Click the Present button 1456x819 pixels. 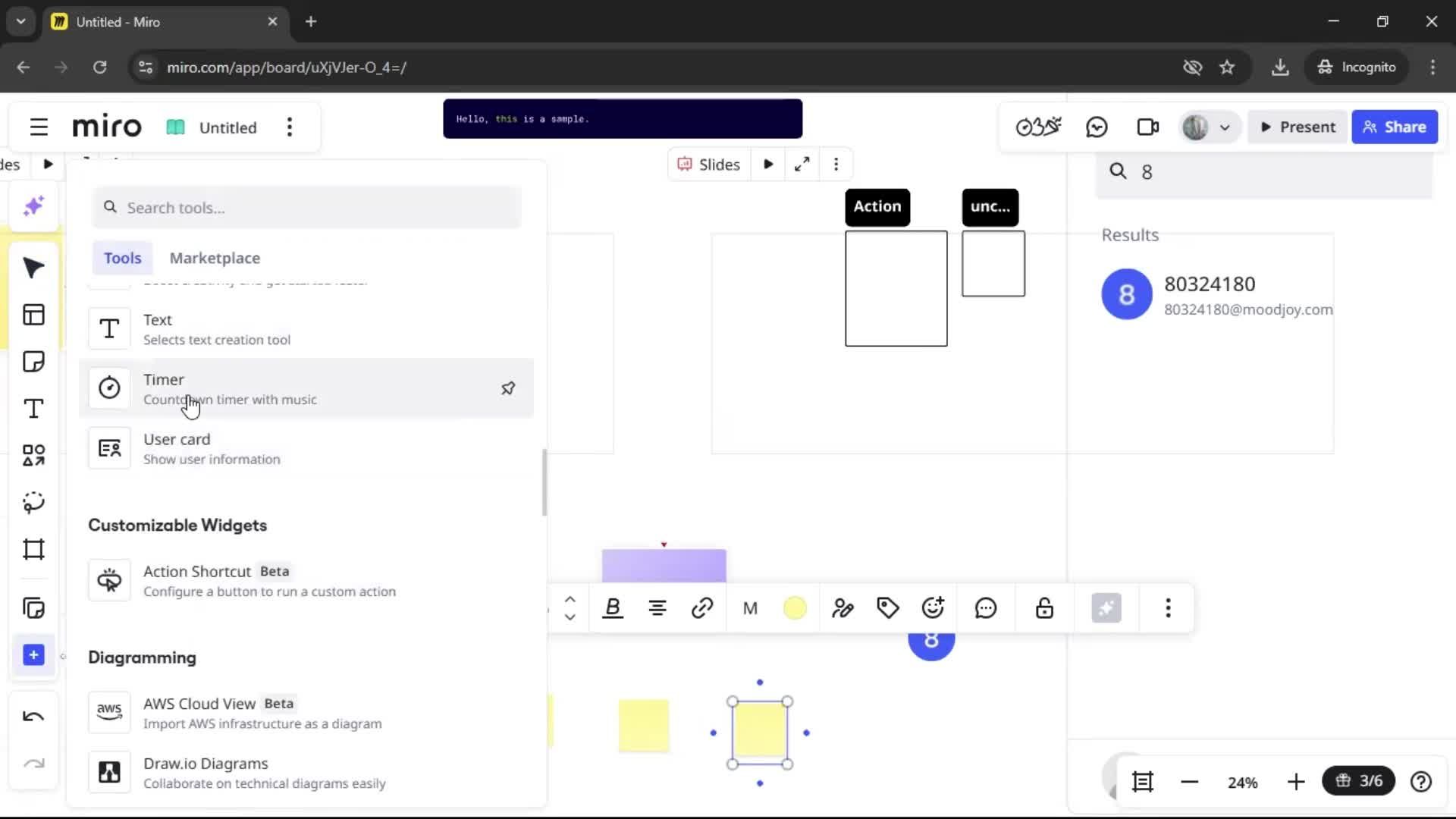click(x=1298, y=127)
